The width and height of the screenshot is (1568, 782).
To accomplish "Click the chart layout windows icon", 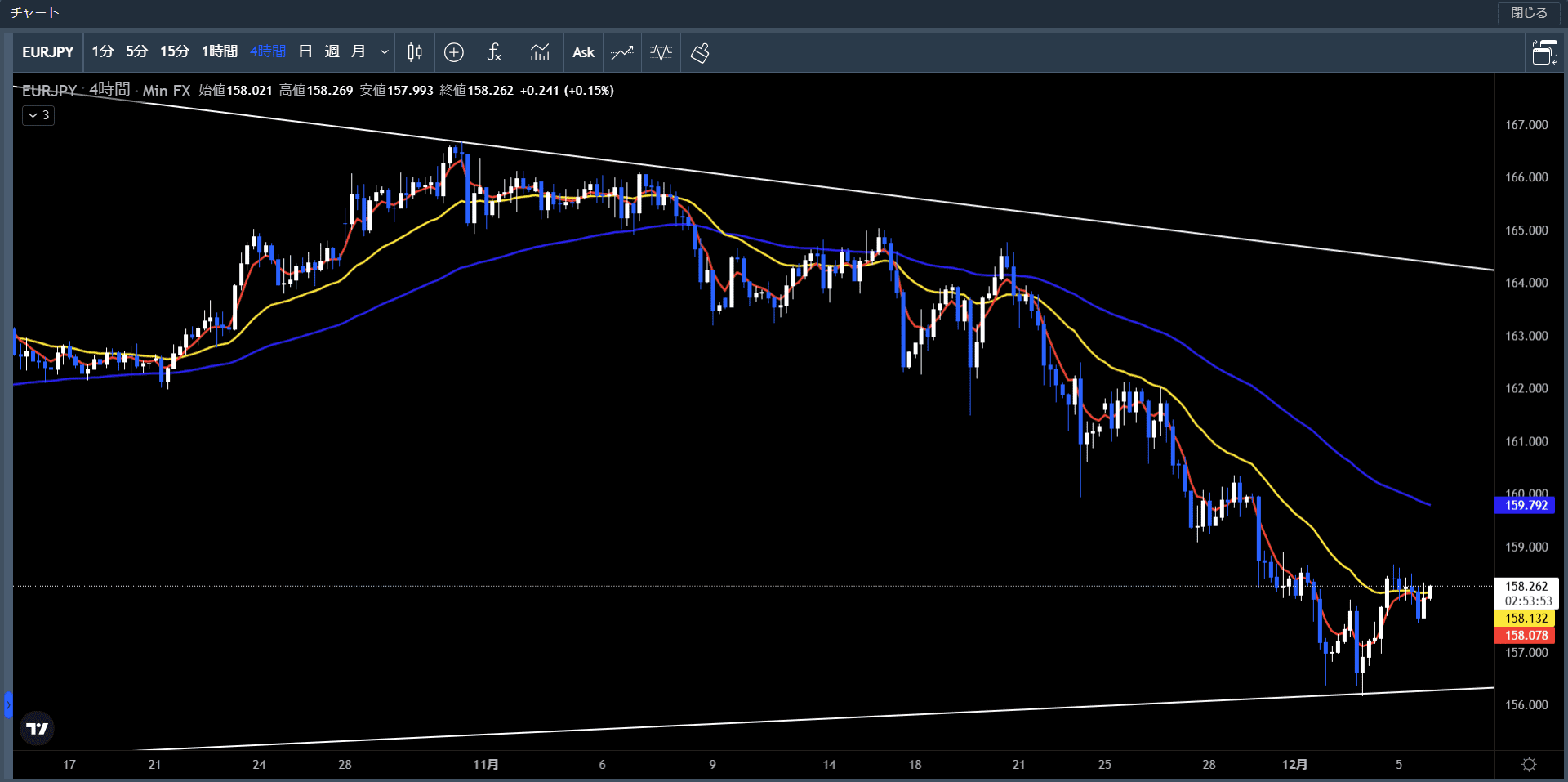I will tap(1544, 52).
